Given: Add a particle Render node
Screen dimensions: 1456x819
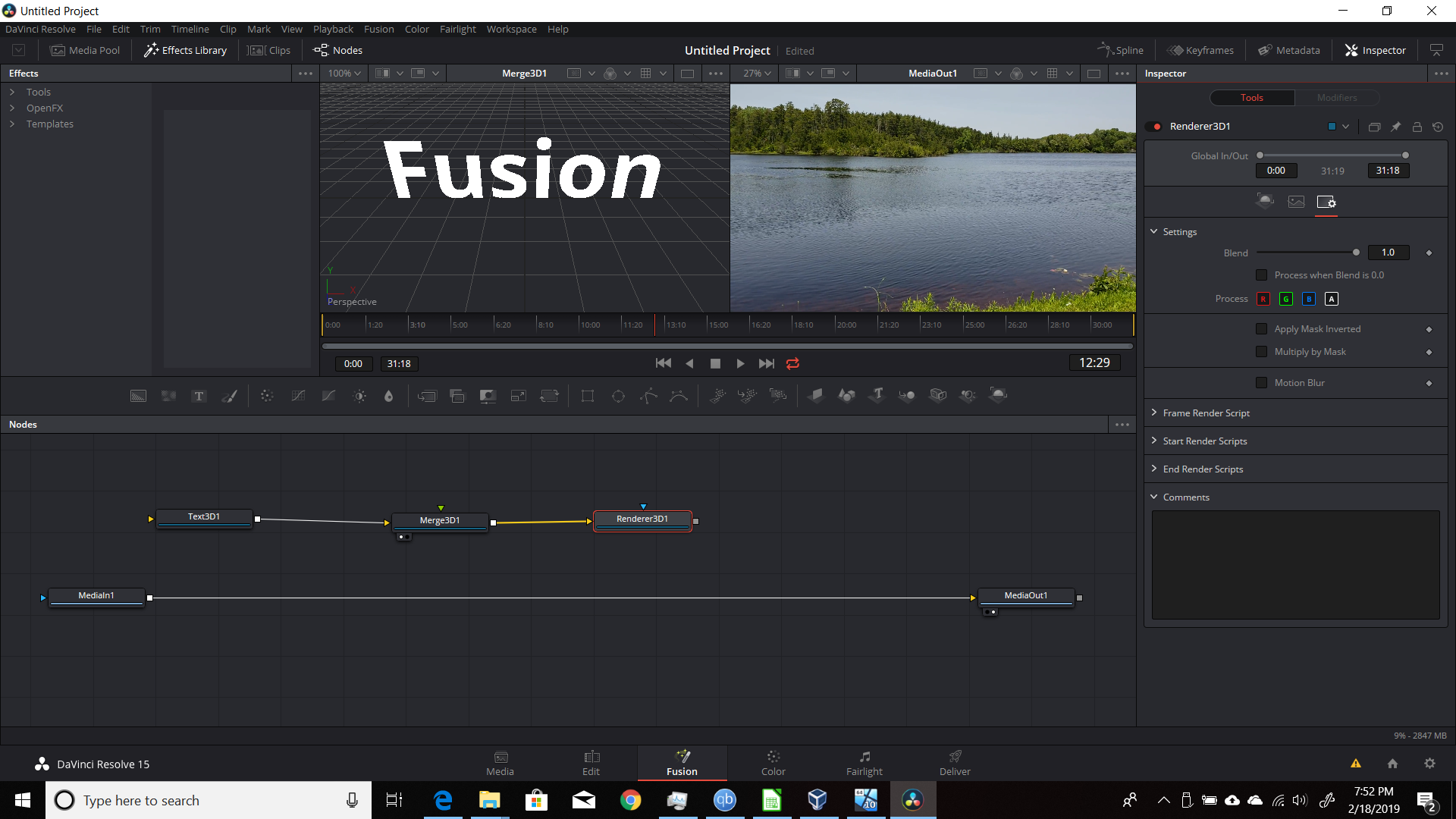Looking at the screenshot, I should pos(778,395).
